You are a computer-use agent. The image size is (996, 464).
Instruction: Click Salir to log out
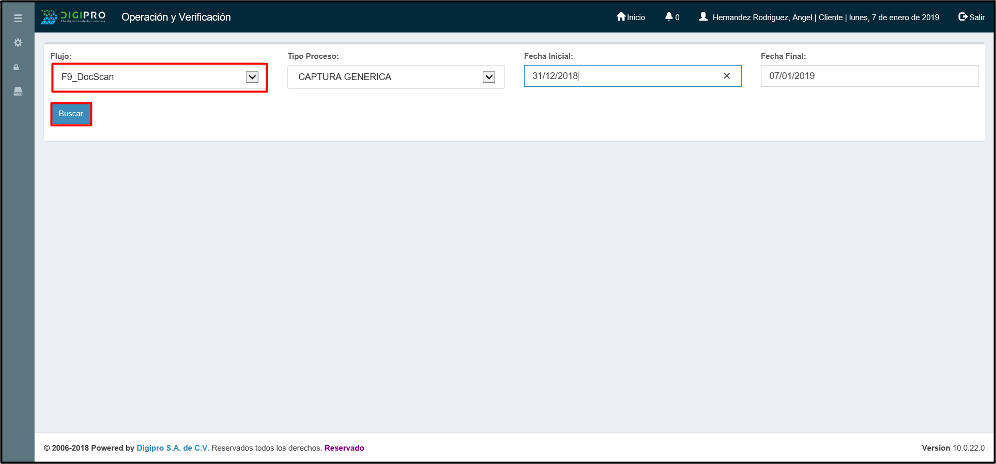[x=971, y=17]
